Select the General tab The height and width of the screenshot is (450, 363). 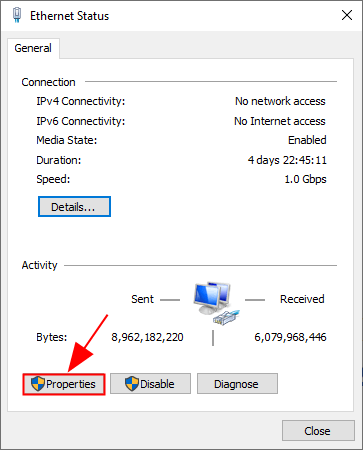point(33,48)
